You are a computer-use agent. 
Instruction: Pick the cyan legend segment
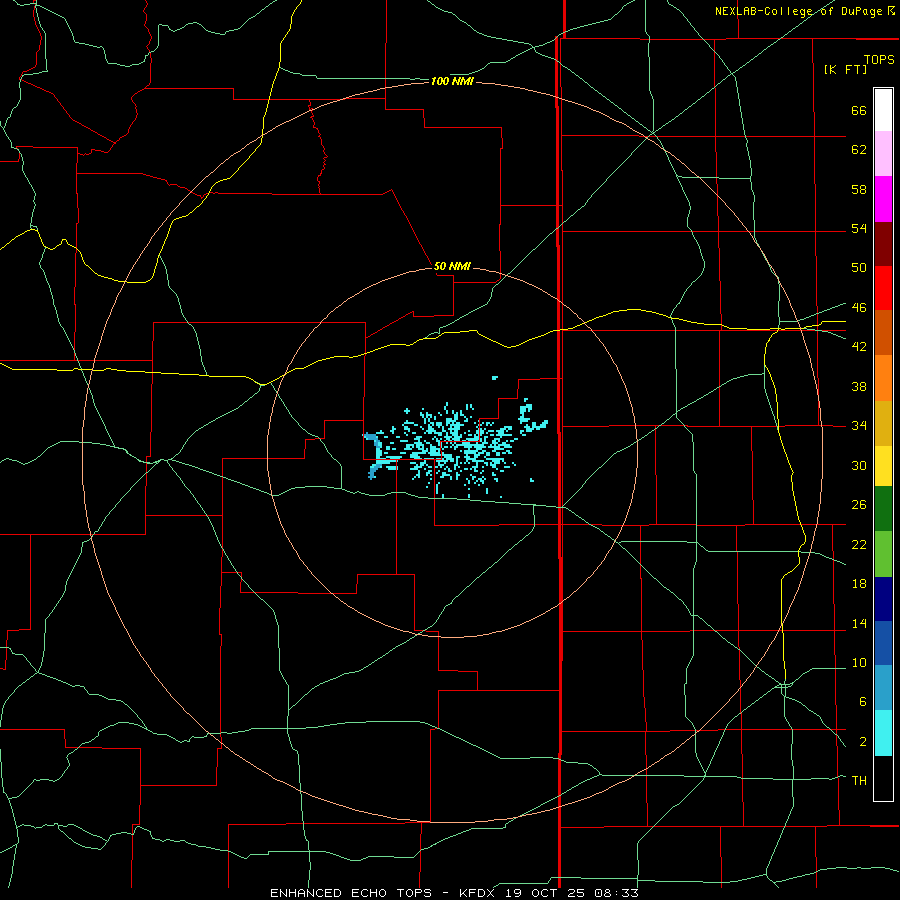pyautogui.click(x=883, y=733)
